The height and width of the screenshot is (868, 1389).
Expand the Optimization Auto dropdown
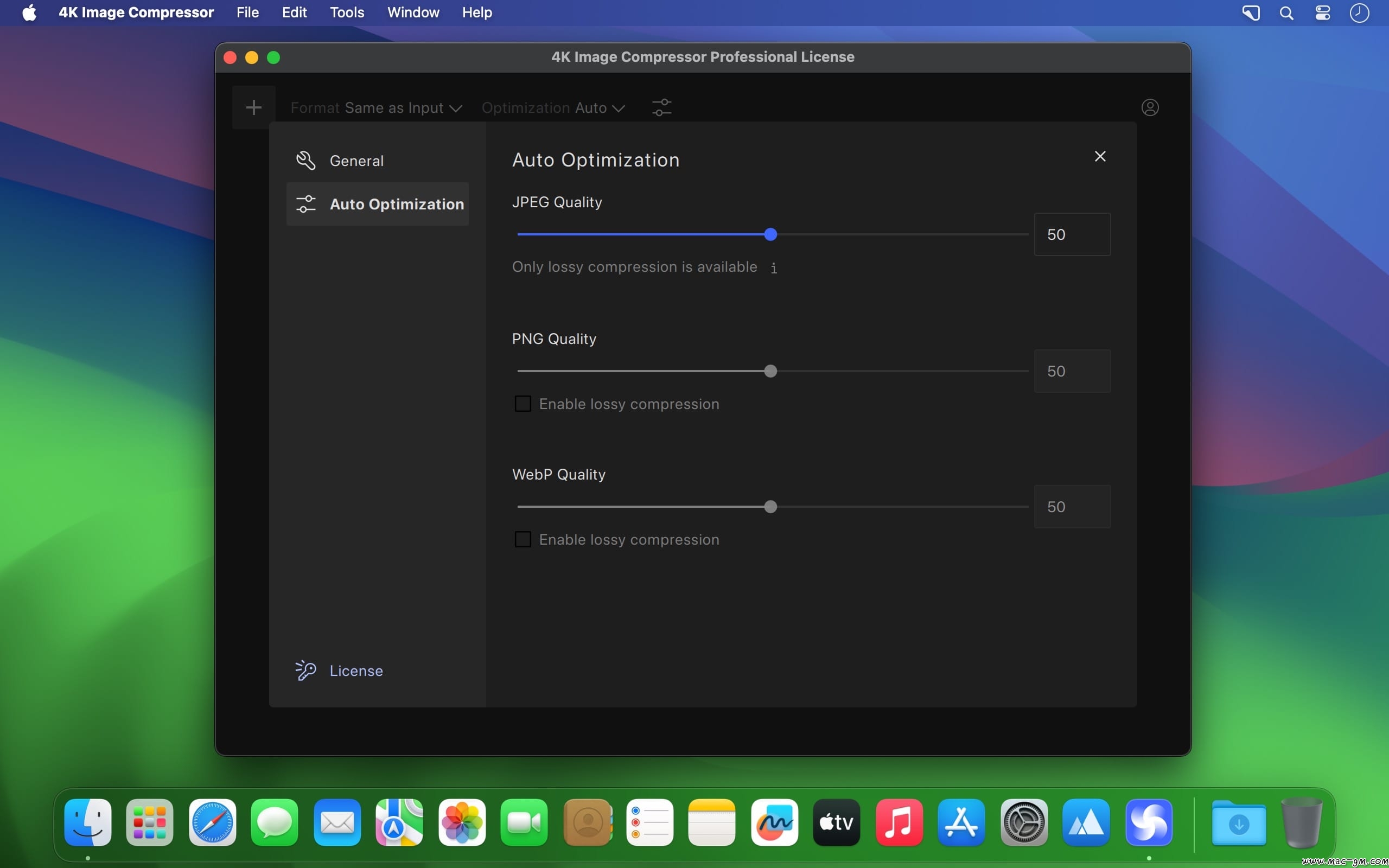coord(553,108)
